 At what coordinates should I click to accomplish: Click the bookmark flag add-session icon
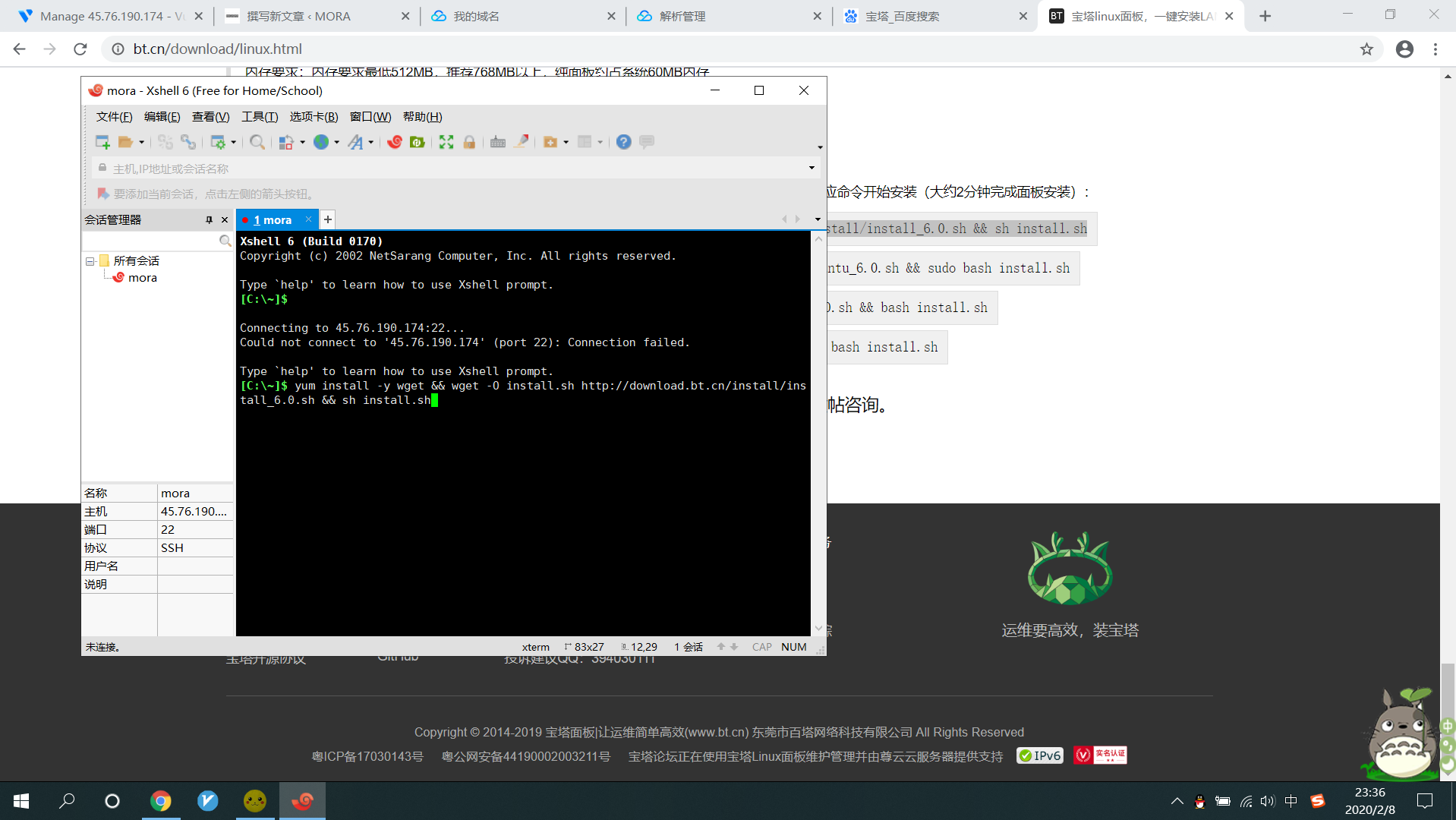coord(103,194)
